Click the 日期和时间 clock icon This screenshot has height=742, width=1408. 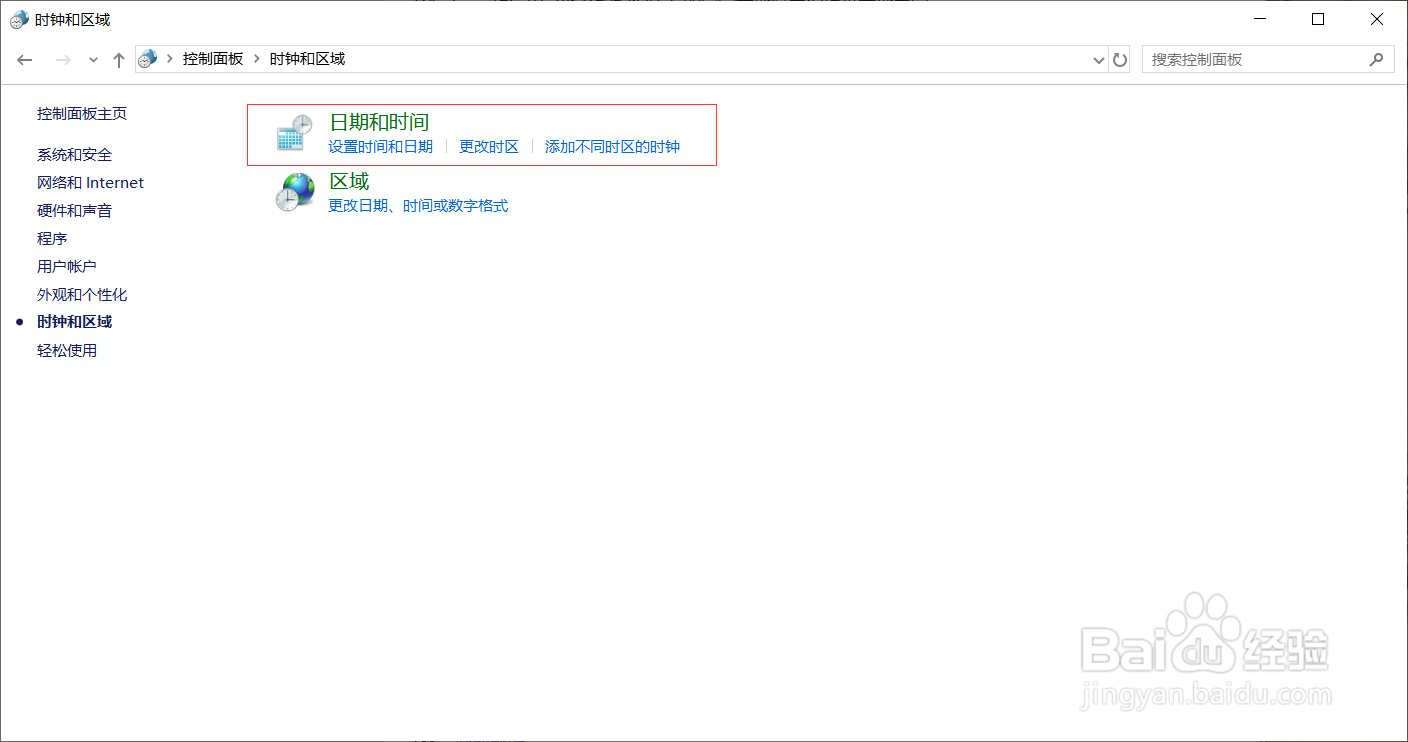293,133
